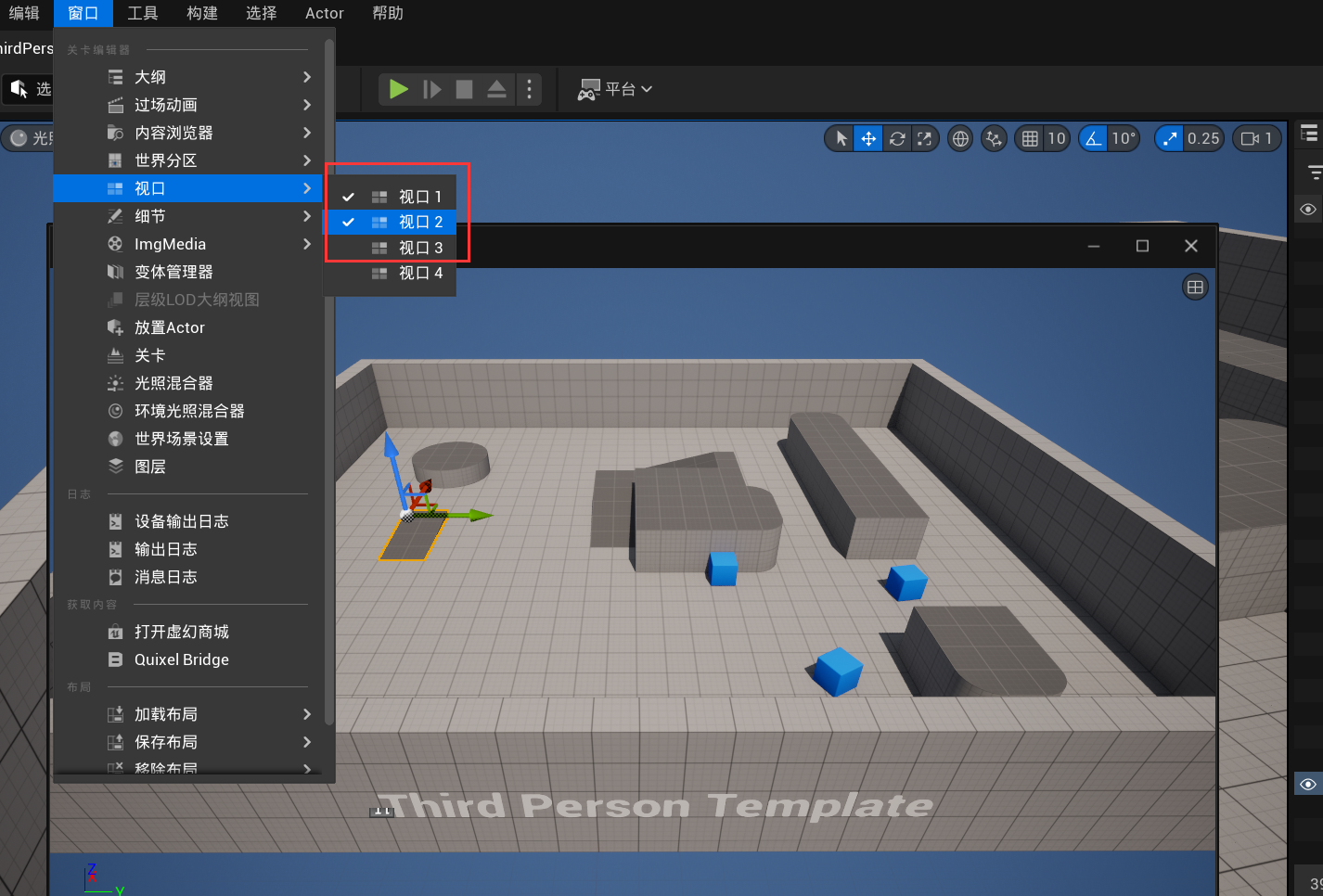This screenshot has width=1323, height=896.
Task: Enable 视口 4 in submenu
Action: click(390, 273)
